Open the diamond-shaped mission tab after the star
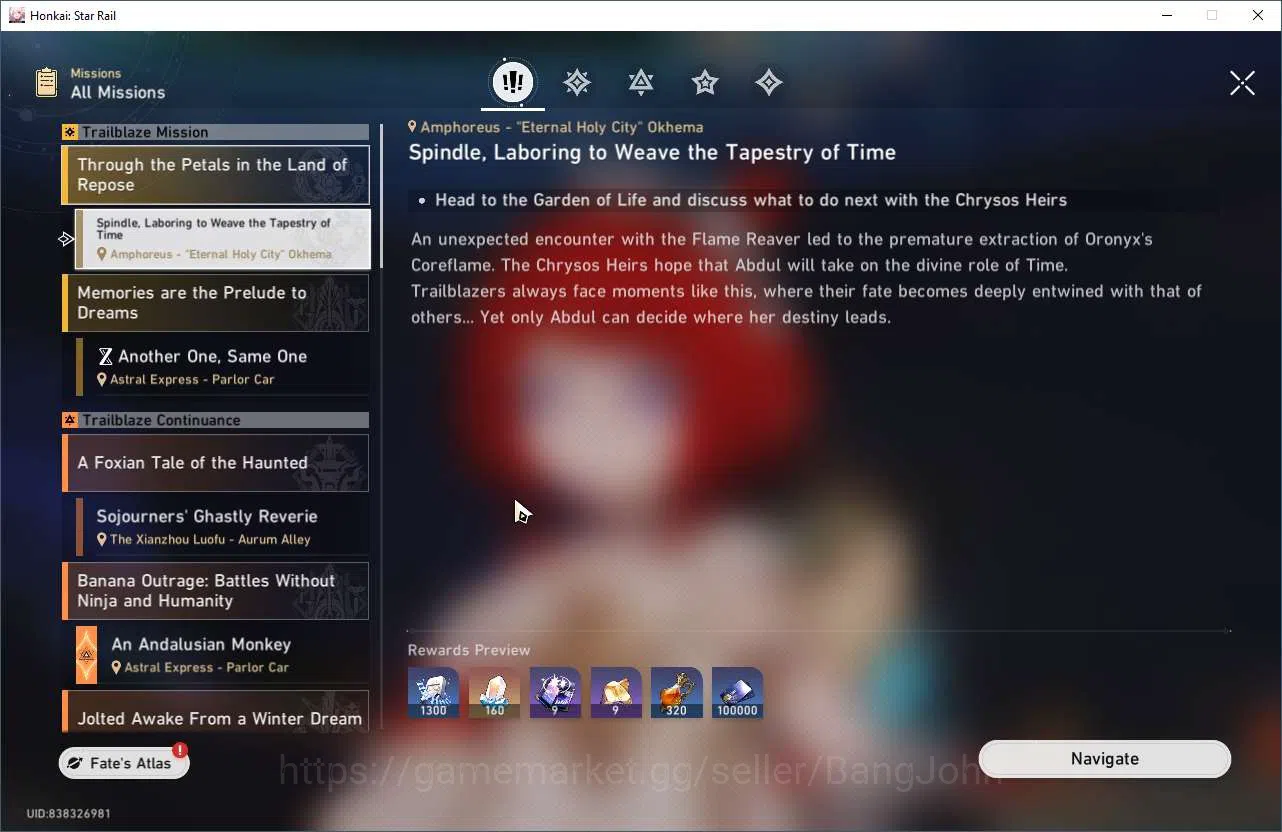This screenshot has height=832, width=1282. [x=769, y=82]
